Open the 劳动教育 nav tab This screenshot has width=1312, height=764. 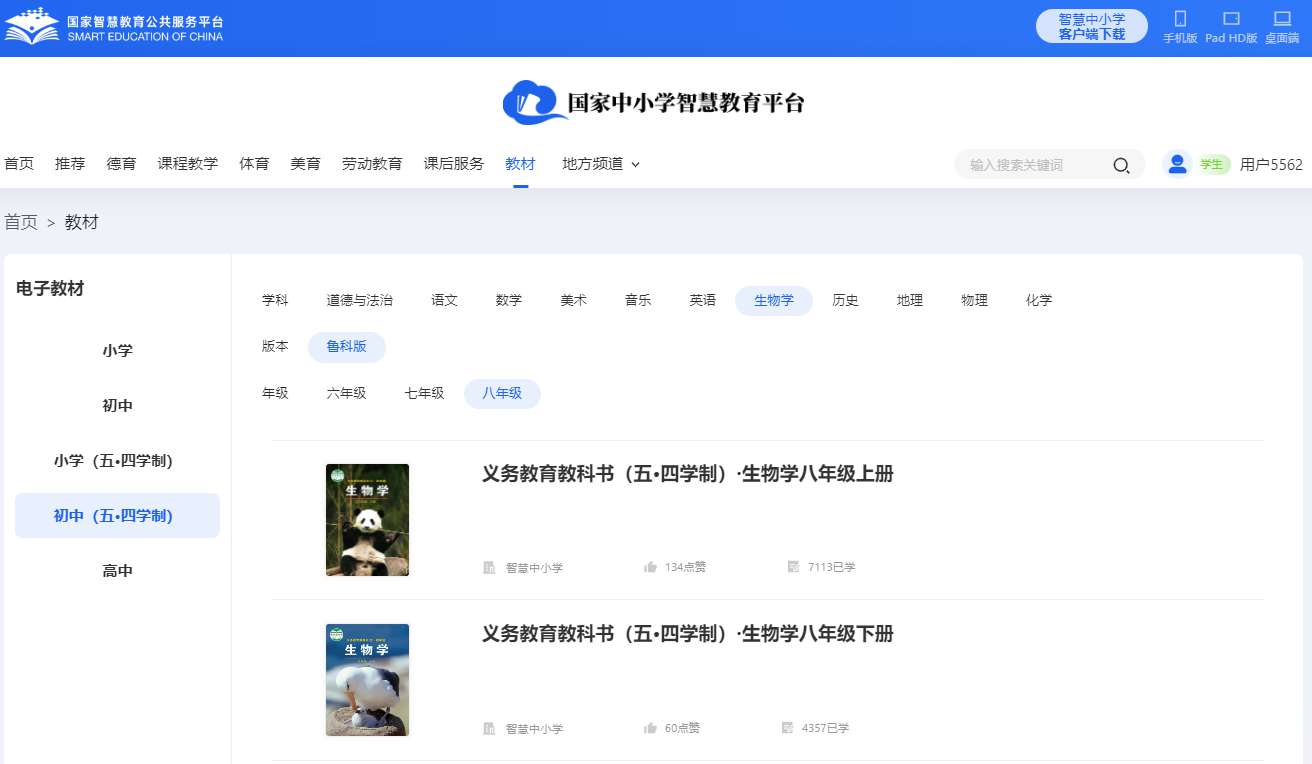372,164
